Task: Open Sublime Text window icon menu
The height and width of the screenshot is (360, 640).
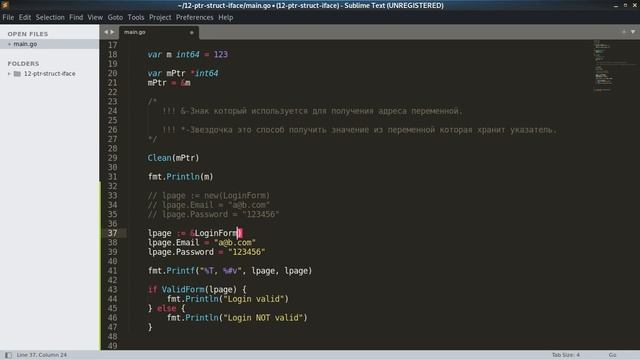Action: coord(5,5)
